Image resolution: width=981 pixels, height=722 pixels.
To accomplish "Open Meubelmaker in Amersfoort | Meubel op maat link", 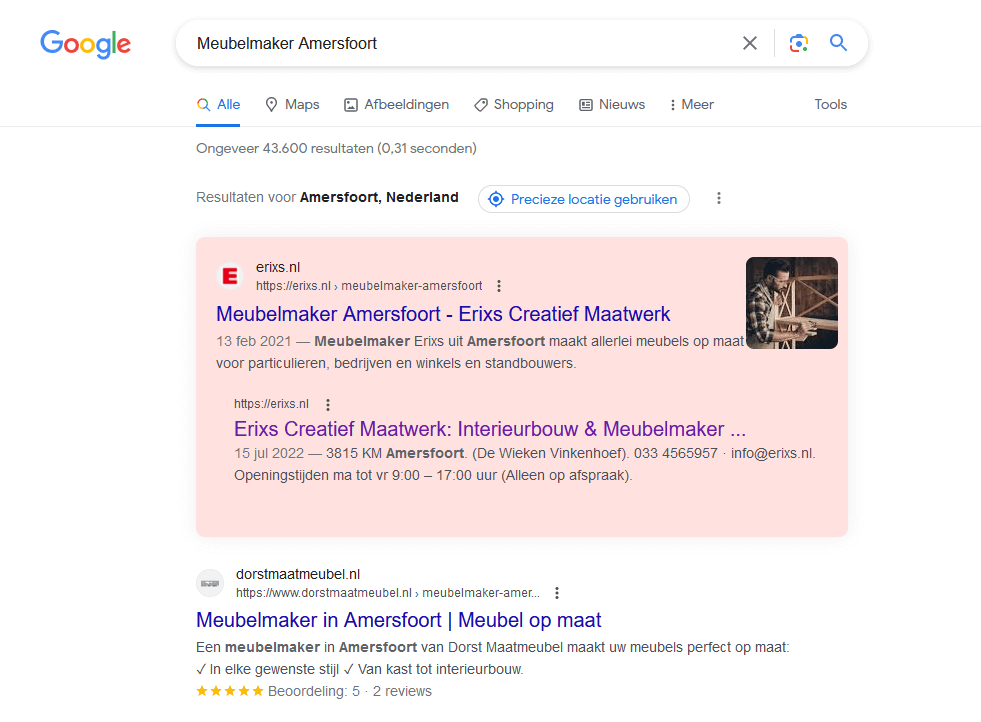I will point(399,620).
